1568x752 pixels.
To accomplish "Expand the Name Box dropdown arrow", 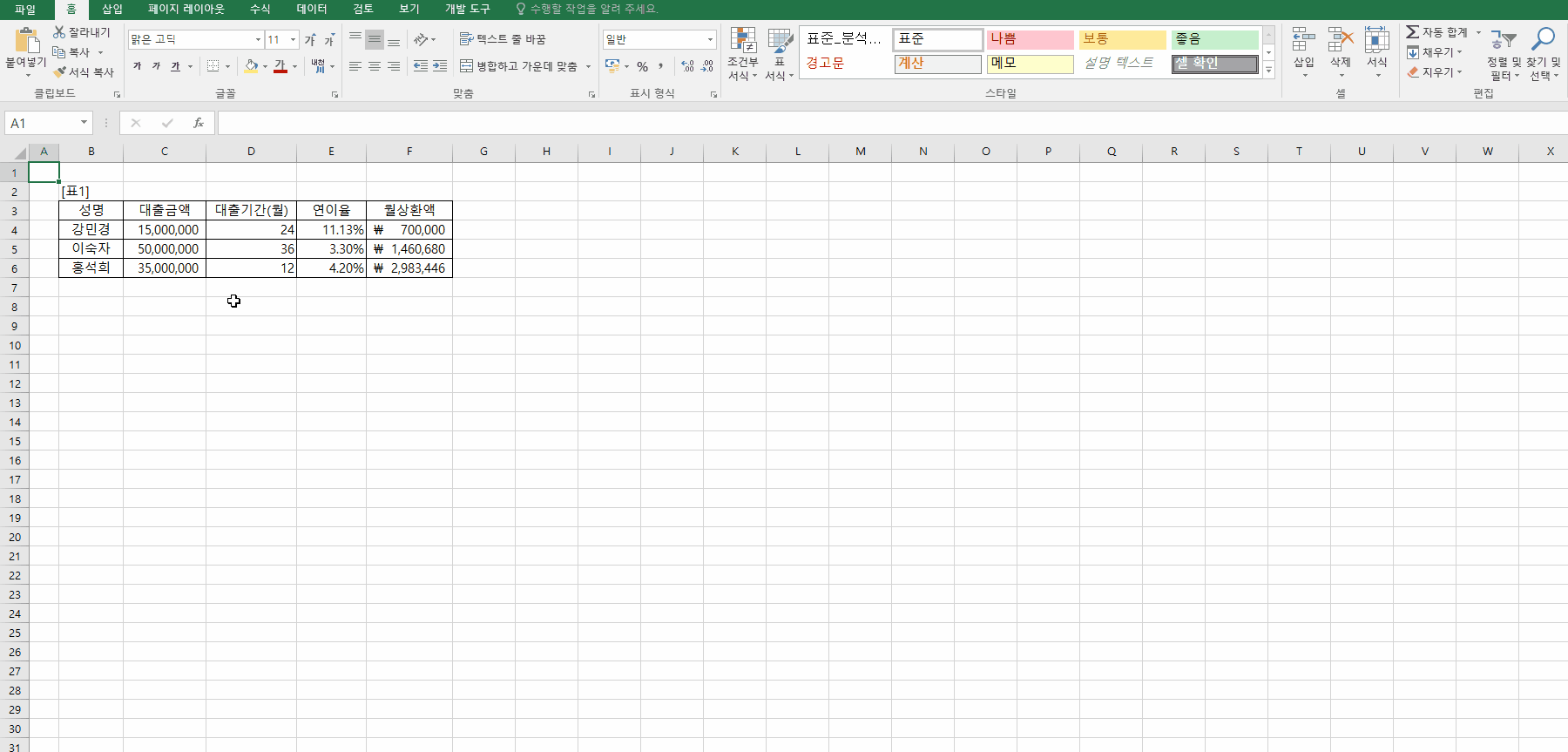I will (84, 123).
